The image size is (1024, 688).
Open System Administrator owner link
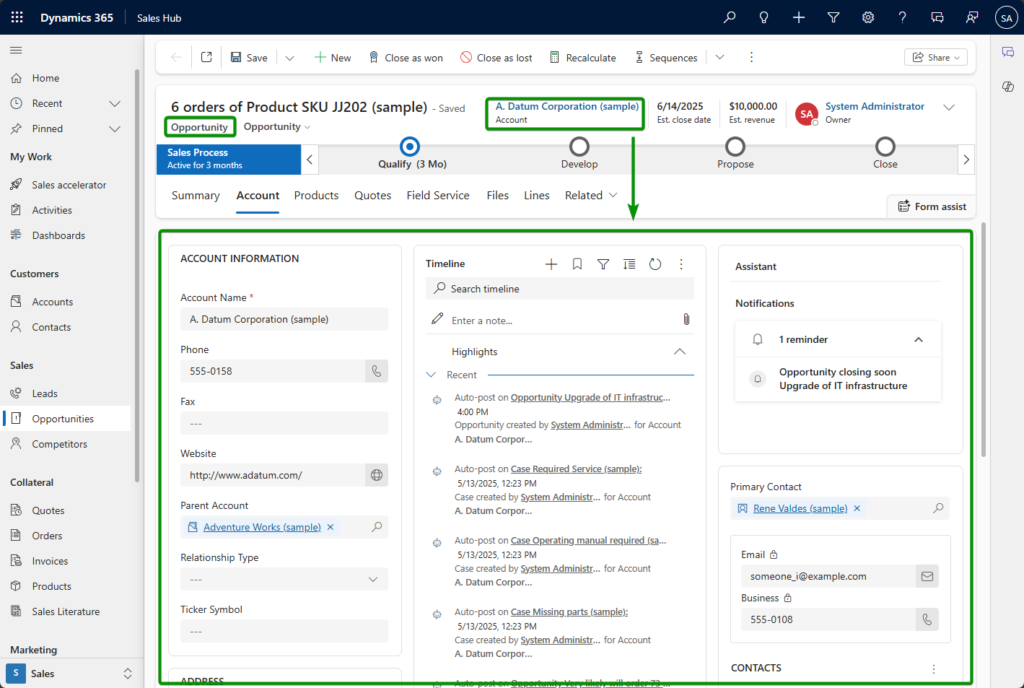coord(874,106)
